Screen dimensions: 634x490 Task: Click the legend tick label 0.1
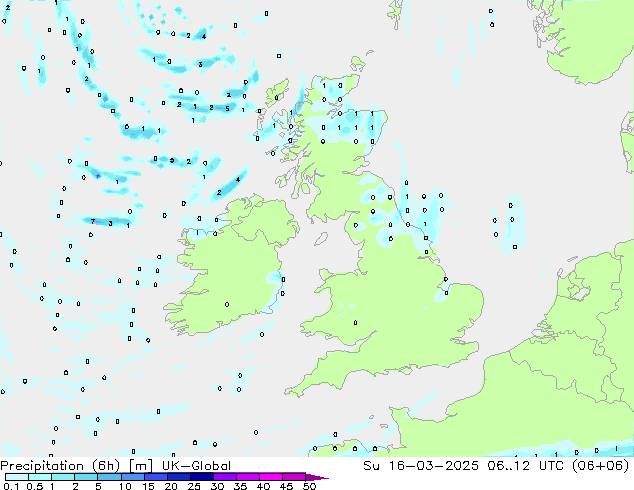pyautogui.click(x=9, y=487)
